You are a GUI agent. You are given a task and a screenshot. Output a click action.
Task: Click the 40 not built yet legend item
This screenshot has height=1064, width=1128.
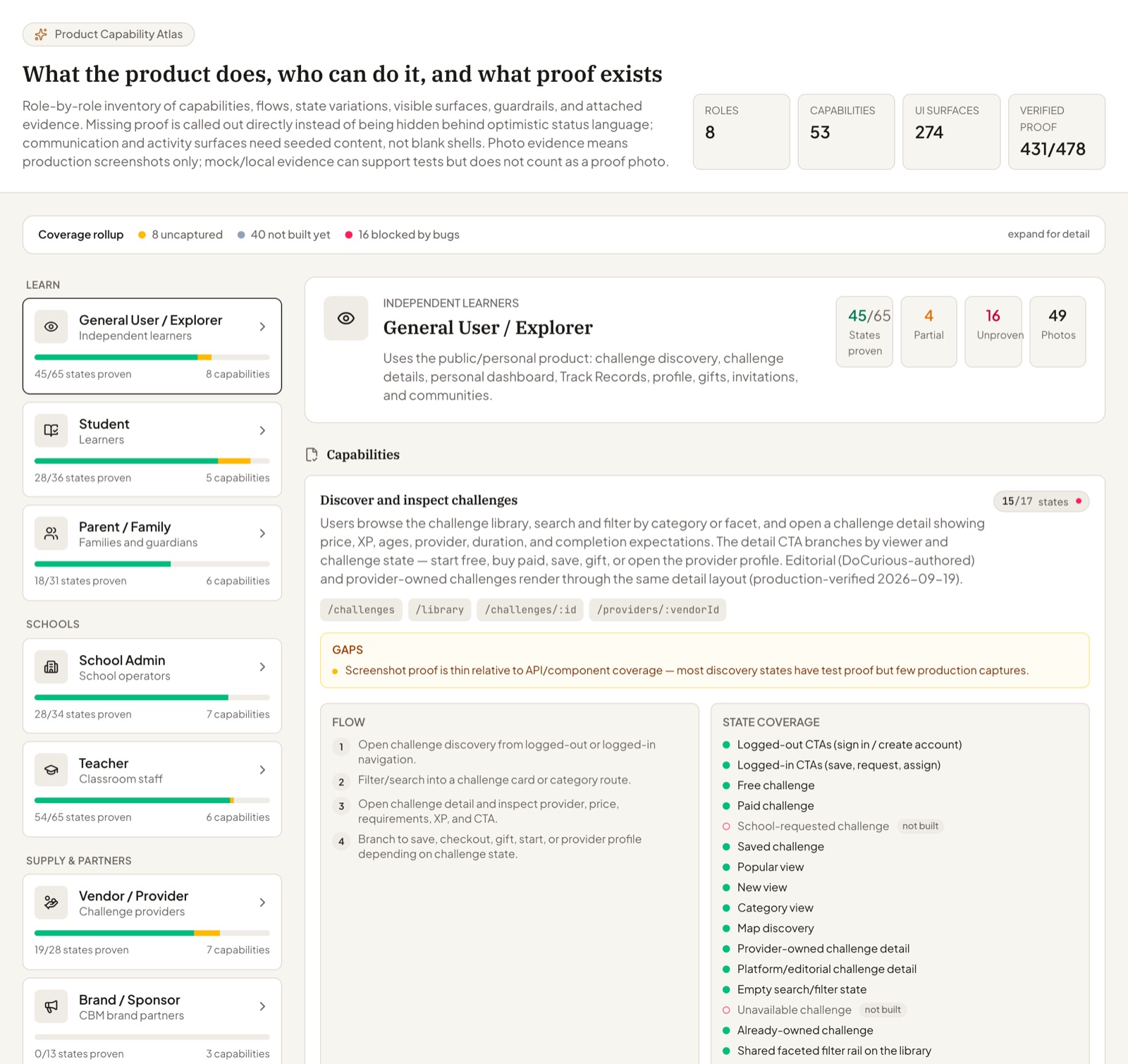(283, 234)
